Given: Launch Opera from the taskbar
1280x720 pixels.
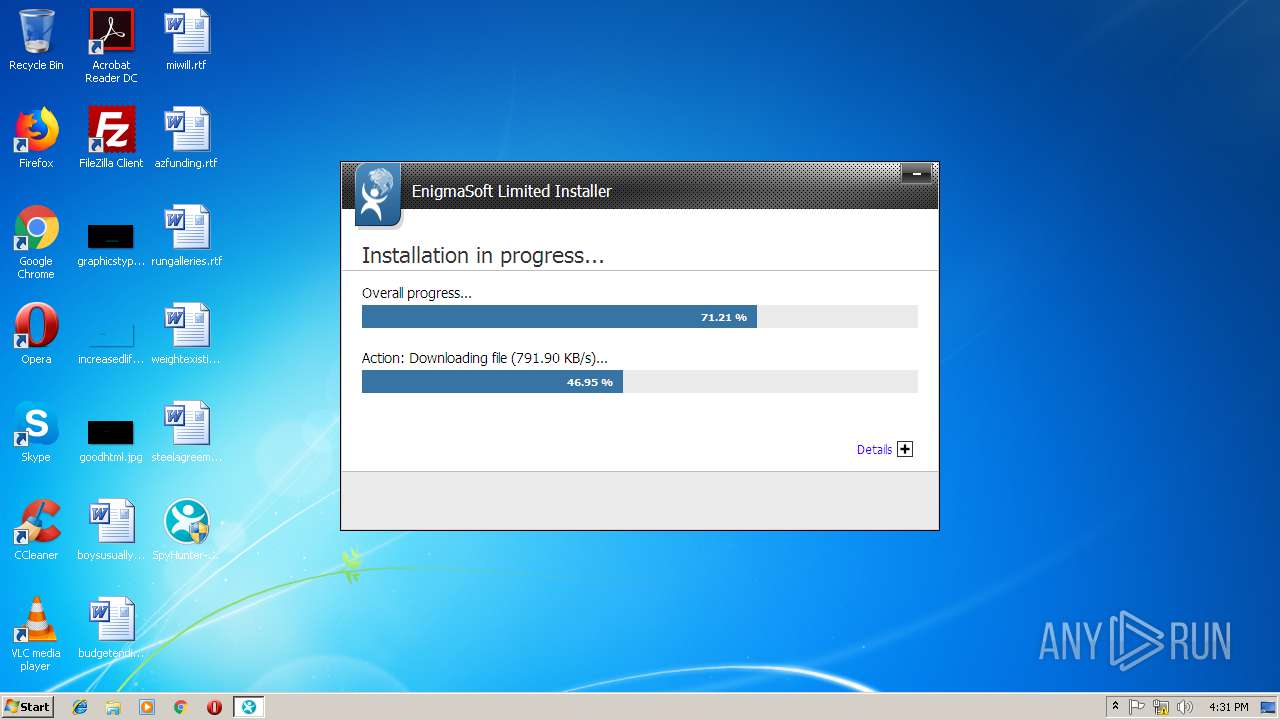Looking at the screenshot, I should (x=214, y=707).
